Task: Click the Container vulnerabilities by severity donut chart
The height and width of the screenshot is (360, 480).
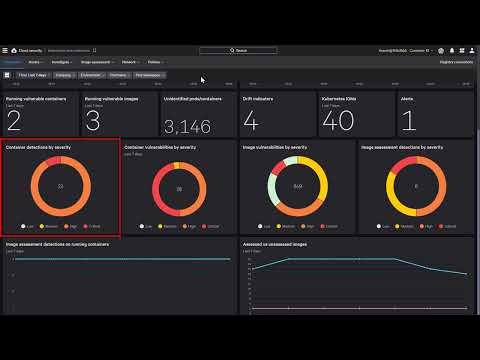Action: (179, 189)
